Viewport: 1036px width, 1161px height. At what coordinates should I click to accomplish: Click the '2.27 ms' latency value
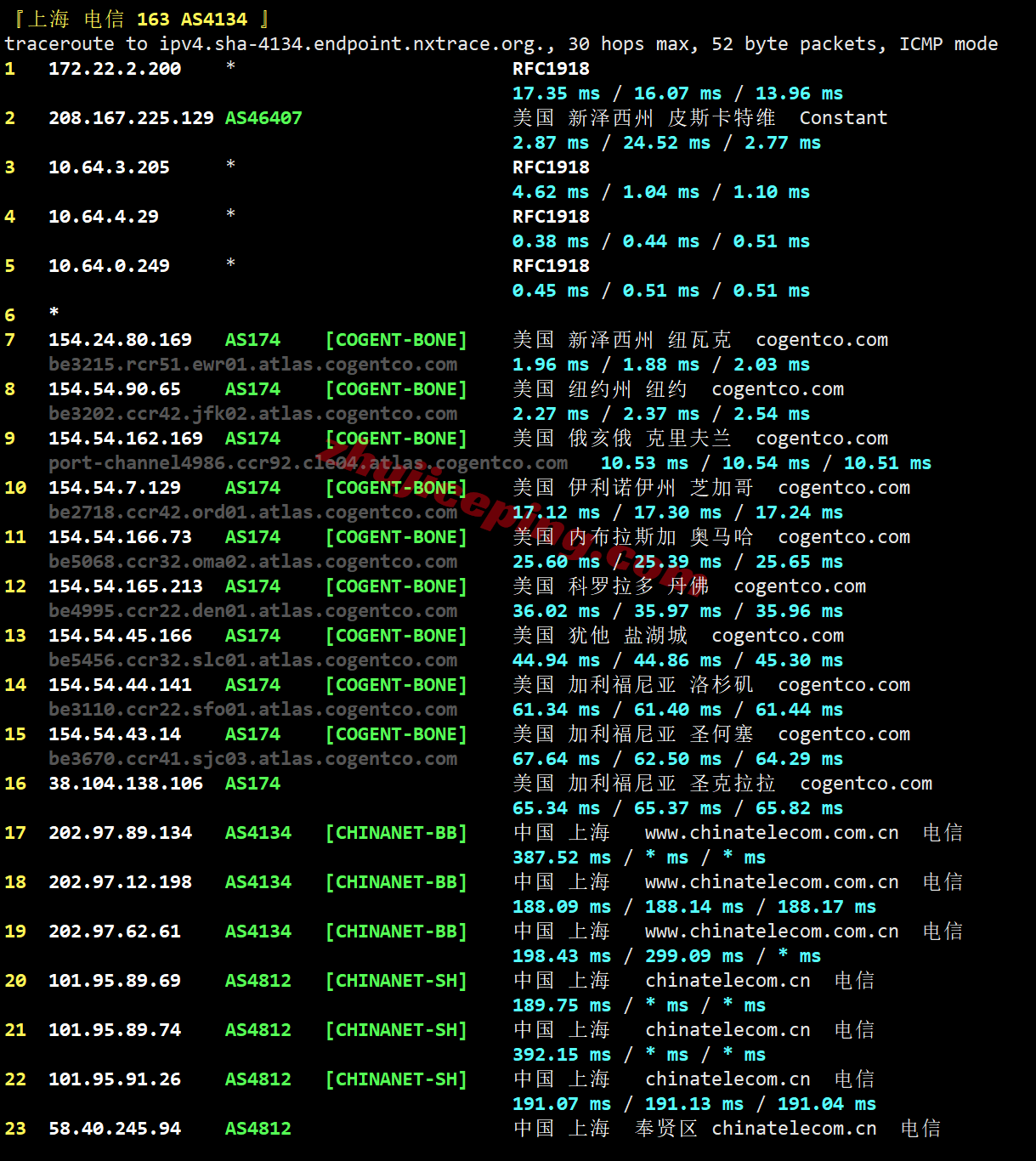coord(551,414)
